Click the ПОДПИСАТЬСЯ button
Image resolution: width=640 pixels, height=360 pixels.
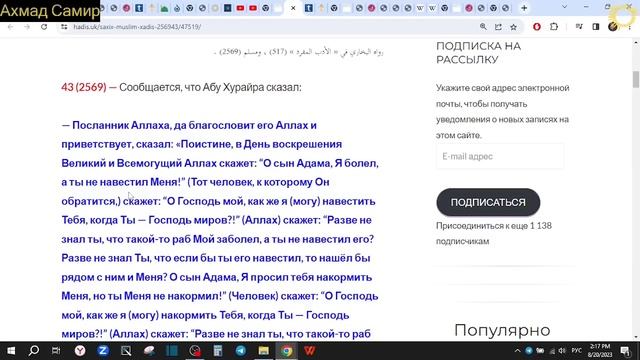488,202
